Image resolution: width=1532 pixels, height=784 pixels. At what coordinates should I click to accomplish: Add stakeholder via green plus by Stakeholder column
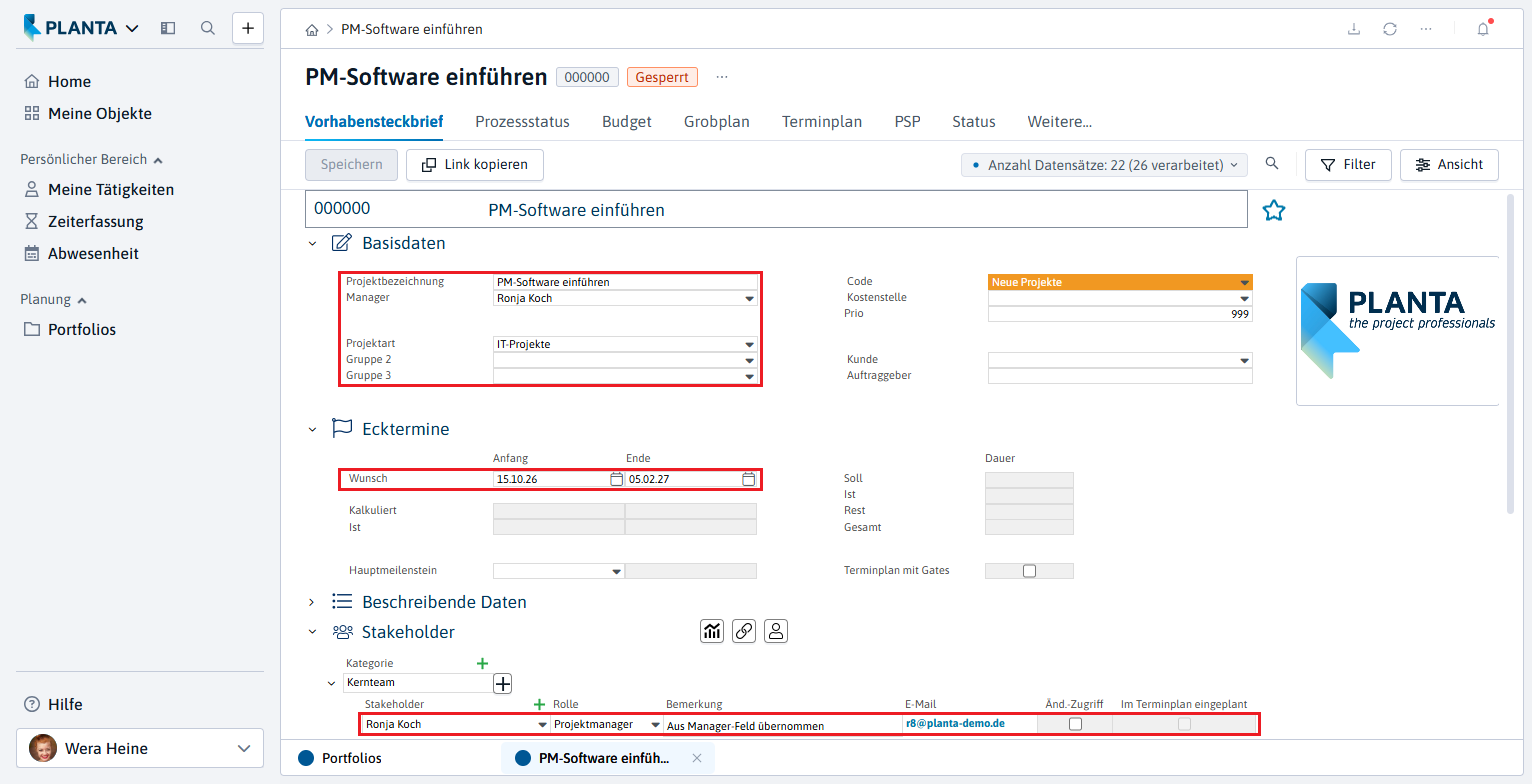(540, 704)
